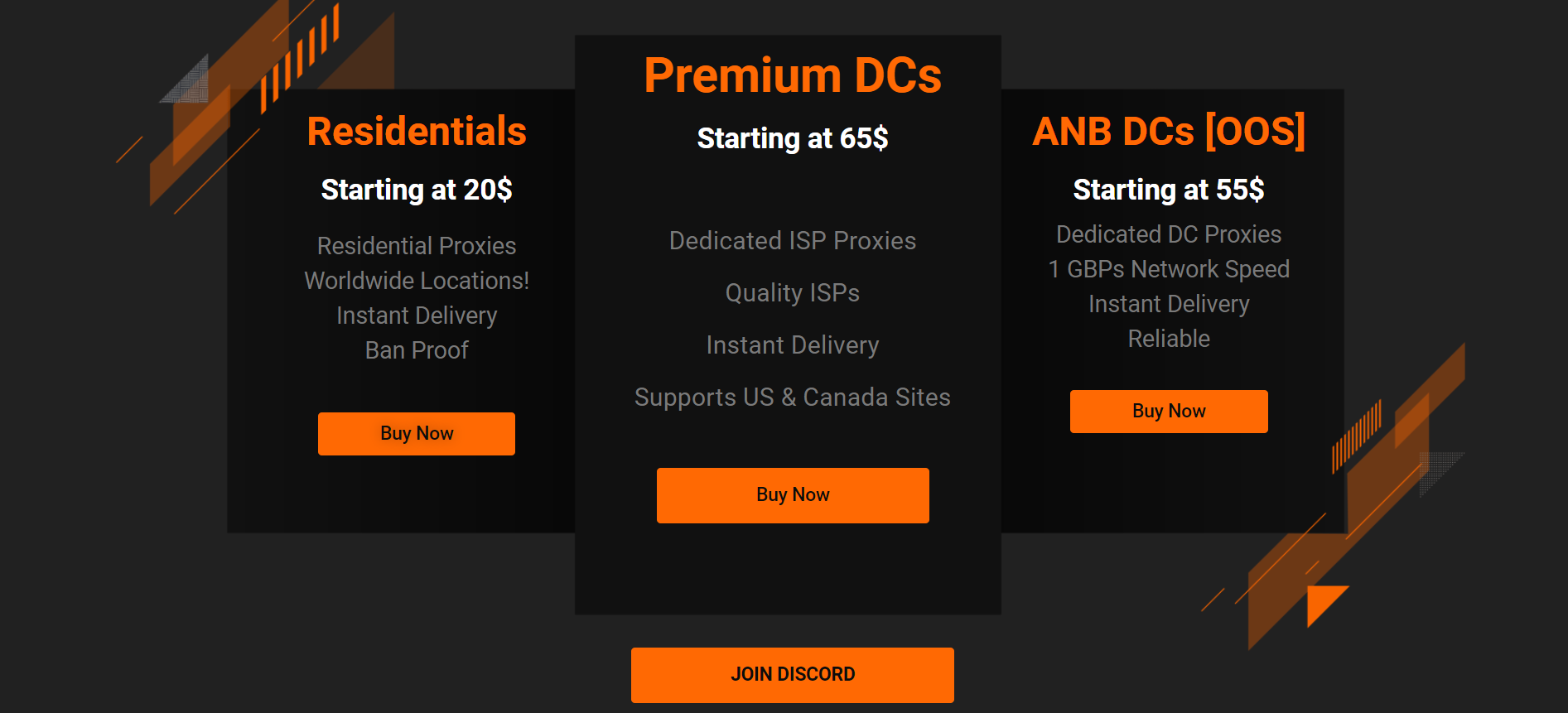Click the Worldwide Locations! feature line
Screen dimensions: 1568x713
pos(416,281)
